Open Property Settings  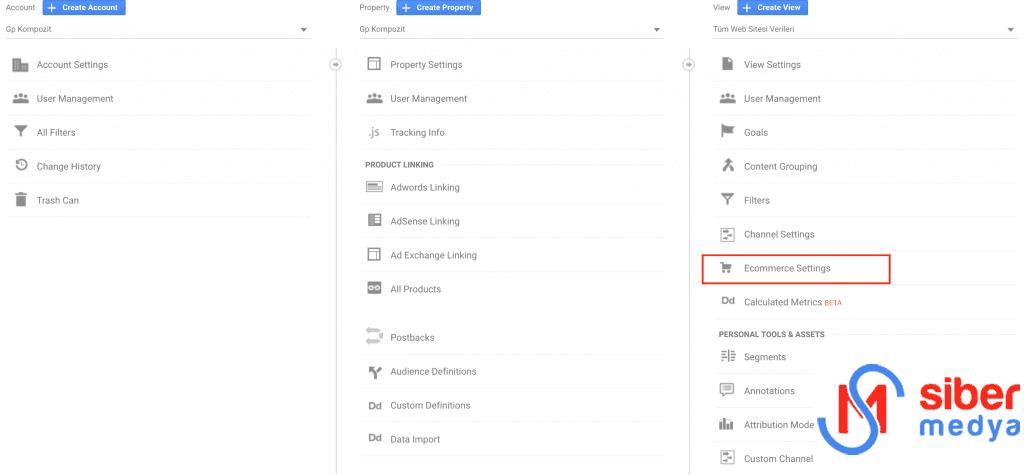point(426,65)
